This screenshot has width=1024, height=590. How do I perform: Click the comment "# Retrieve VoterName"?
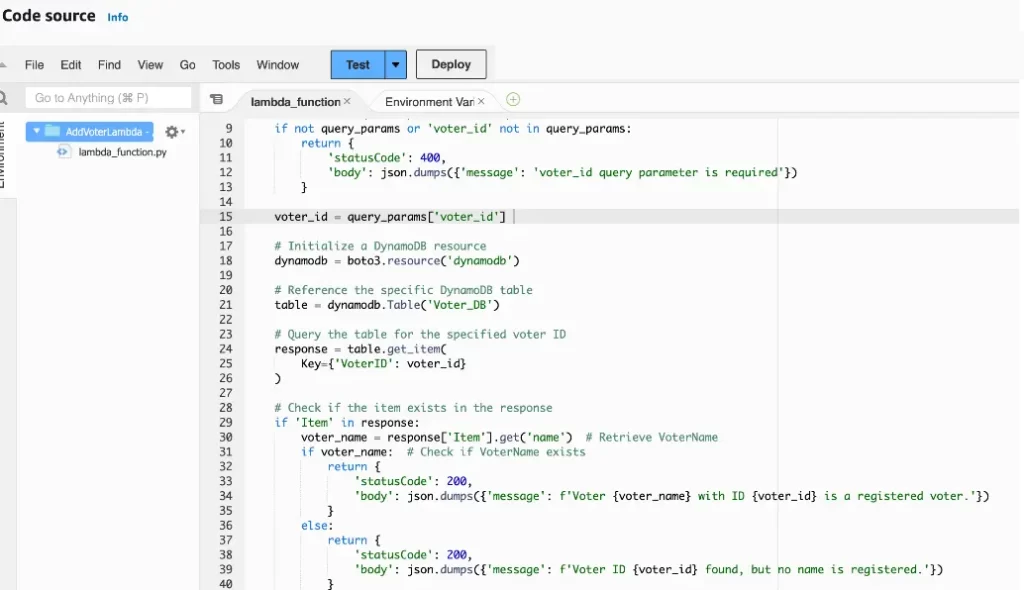point(651,437)
